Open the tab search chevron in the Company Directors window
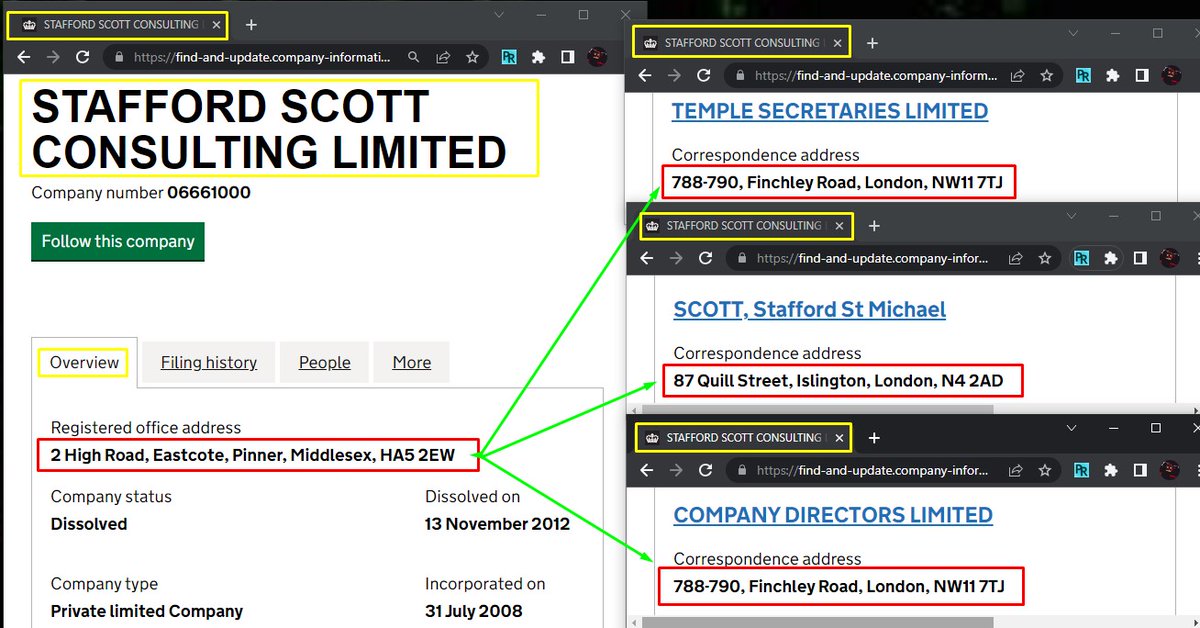The width and height of the screenshot is (1200, 628). [1071, 428]
